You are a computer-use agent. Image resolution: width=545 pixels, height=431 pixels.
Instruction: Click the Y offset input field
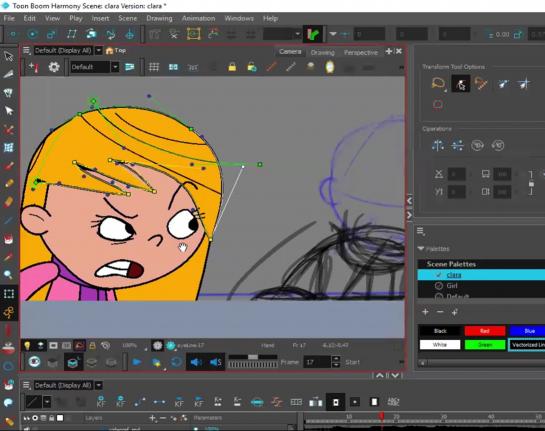[457, 192]
